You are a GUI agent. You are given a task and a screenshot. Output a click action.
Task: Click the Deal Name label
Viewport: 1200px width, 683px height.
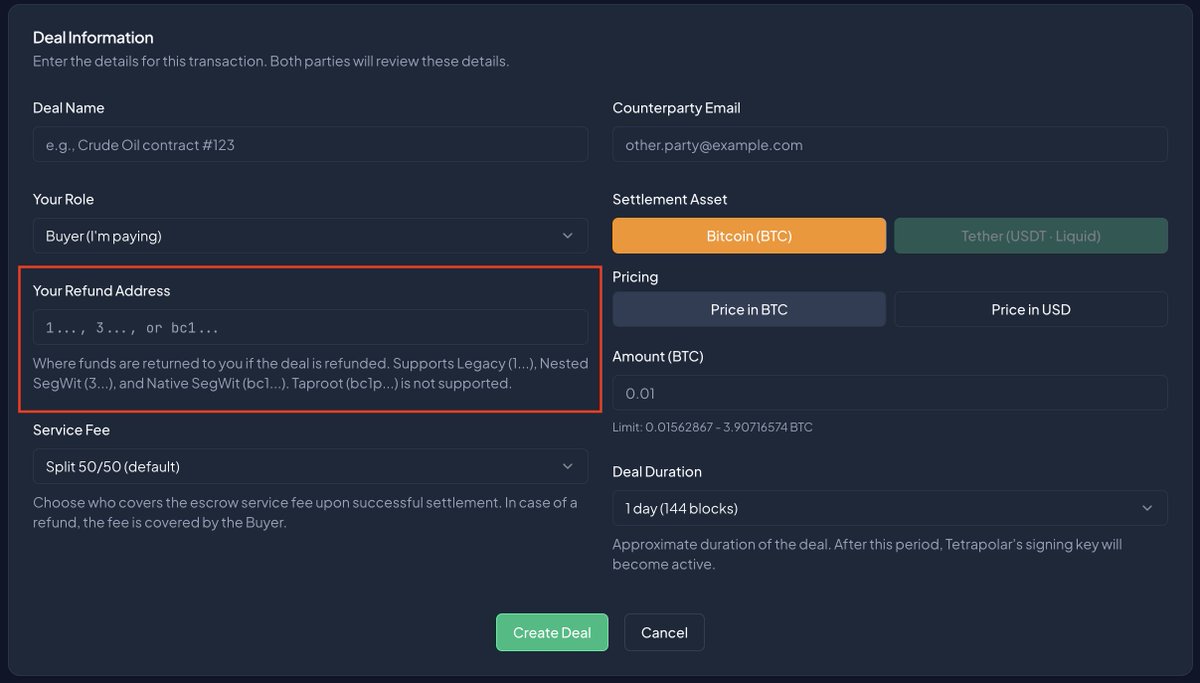[69, 108]
